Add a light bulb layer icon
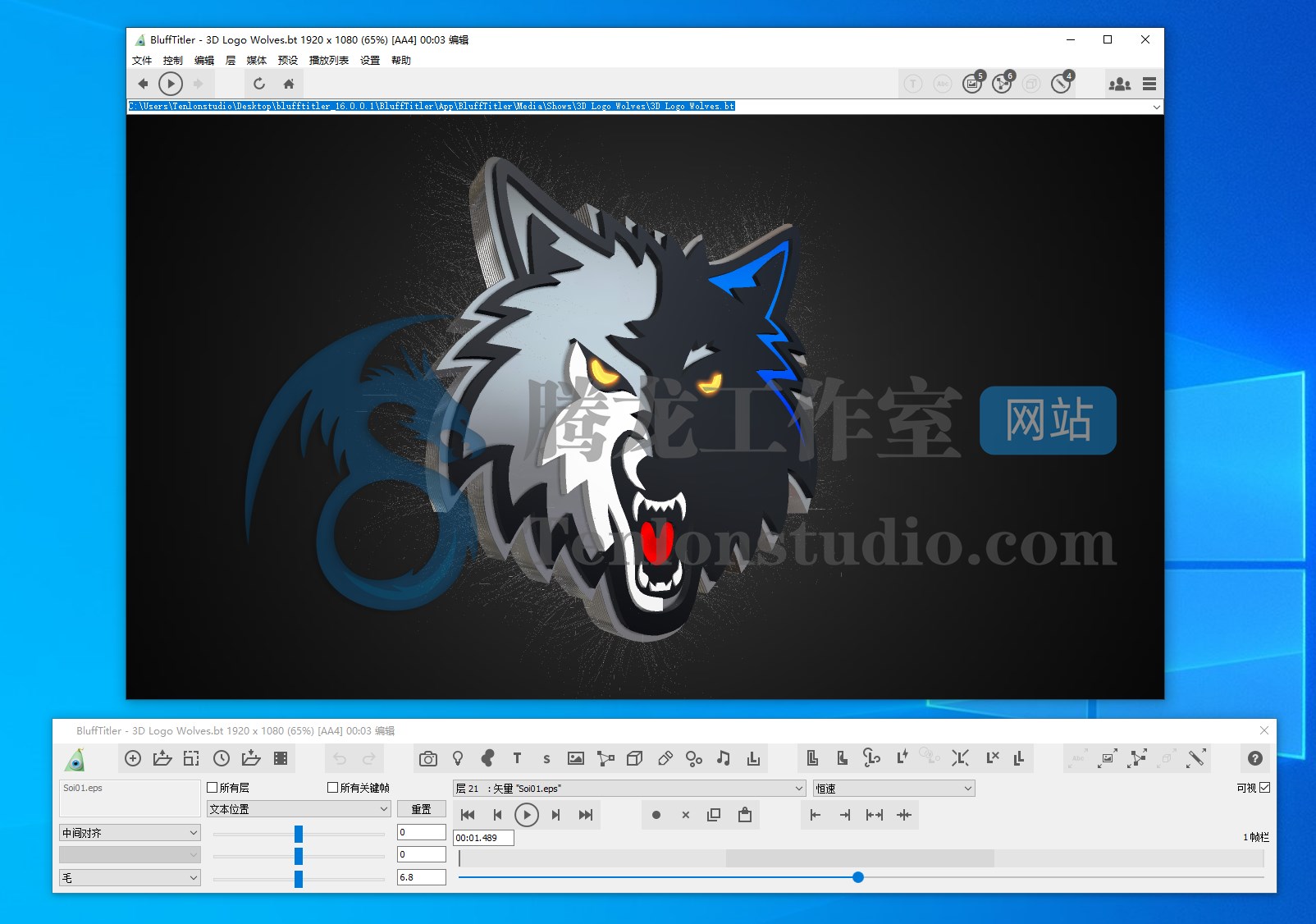 tap(458, 758)
